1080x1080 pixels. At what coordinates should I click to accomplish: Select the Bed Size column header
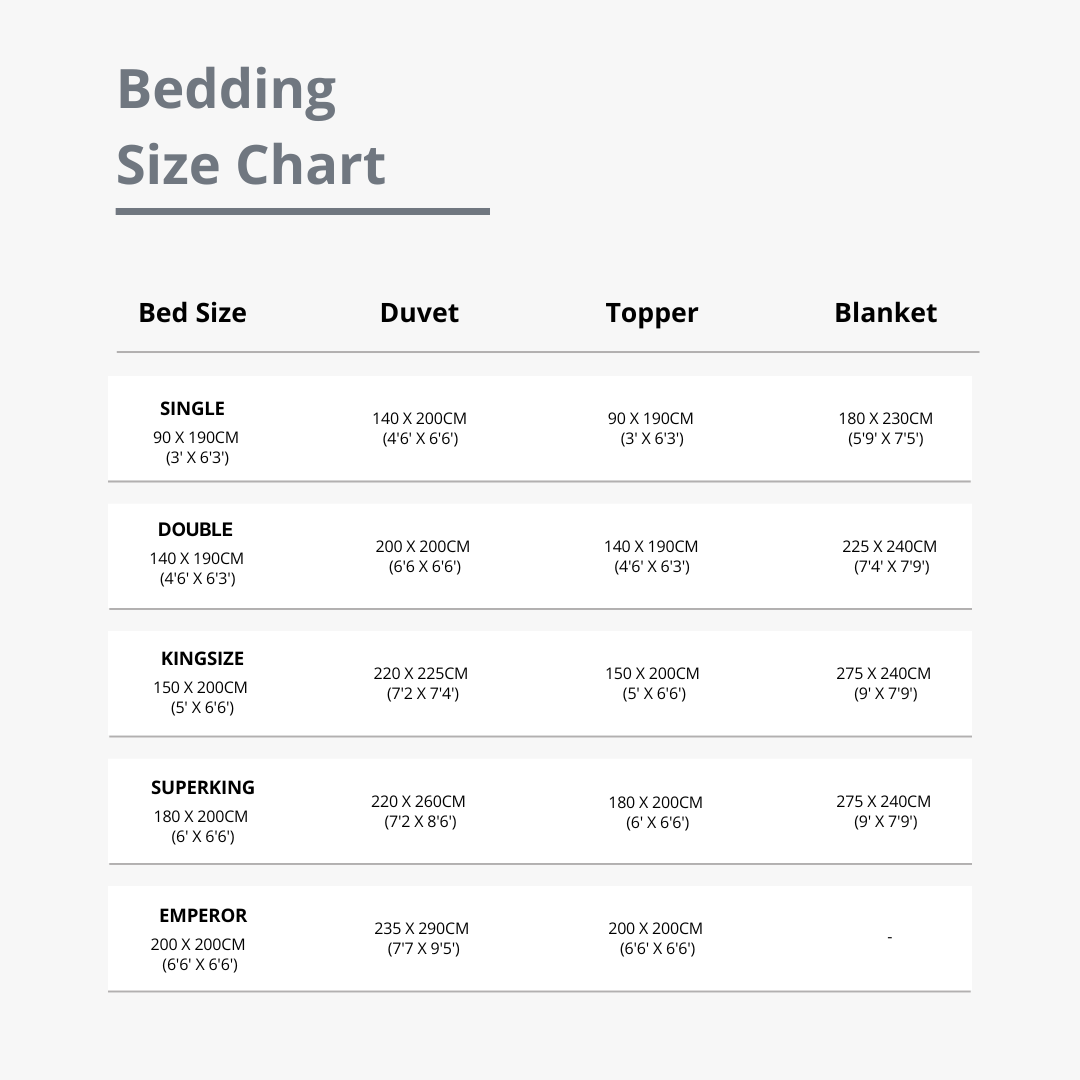[x=192, y=313]
